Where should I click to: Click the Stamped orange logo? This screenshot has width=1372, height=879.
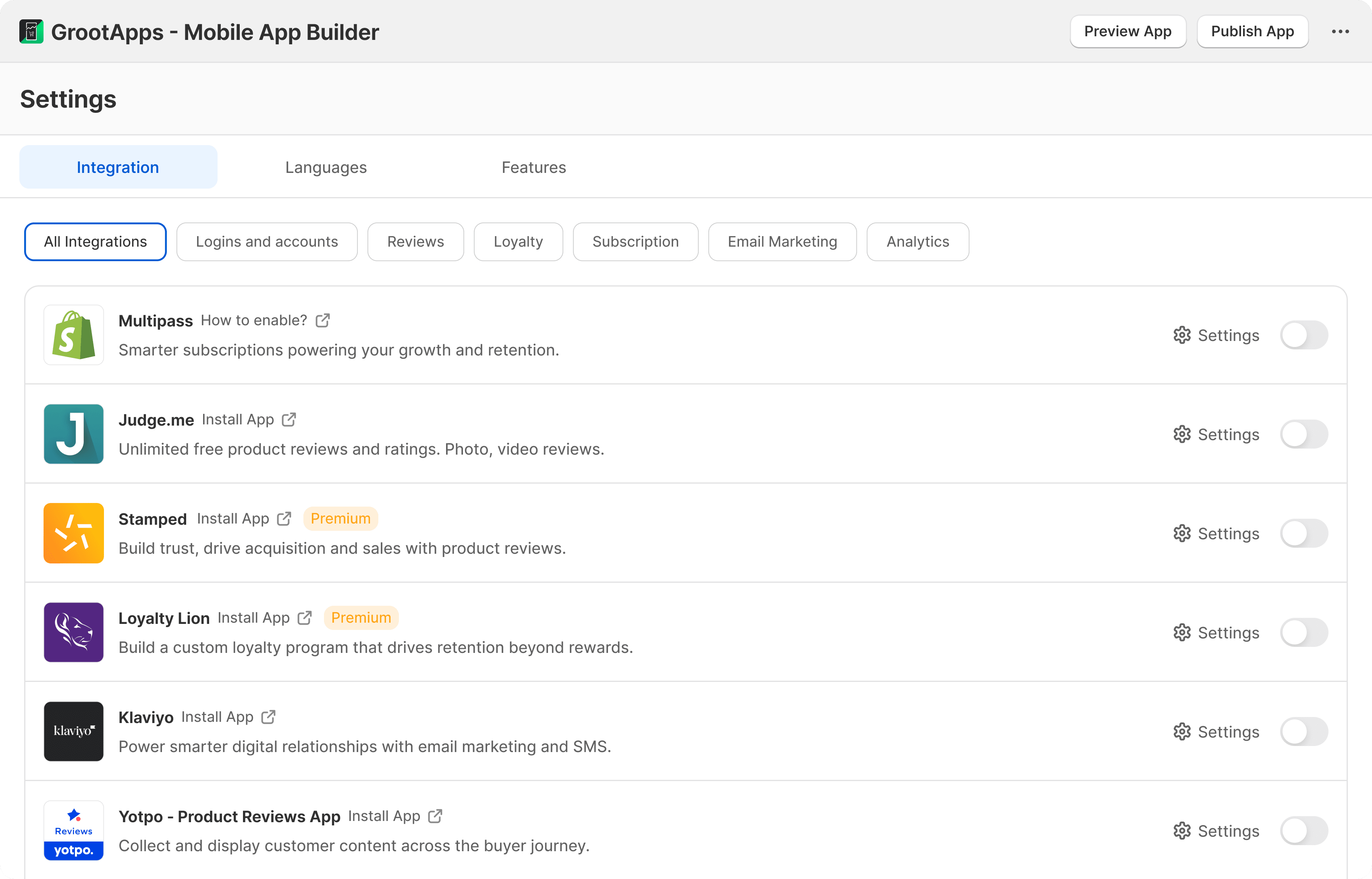click(74, 533)
